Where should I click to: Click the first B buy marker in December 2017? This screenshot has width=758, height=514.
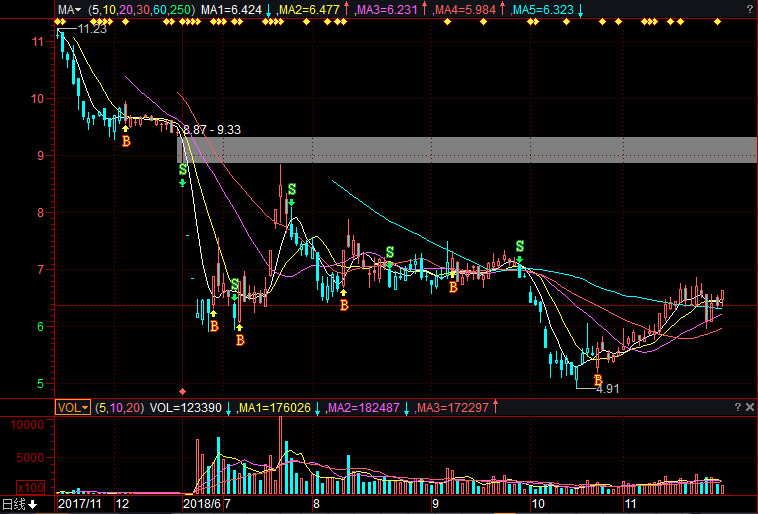[126, 141]
